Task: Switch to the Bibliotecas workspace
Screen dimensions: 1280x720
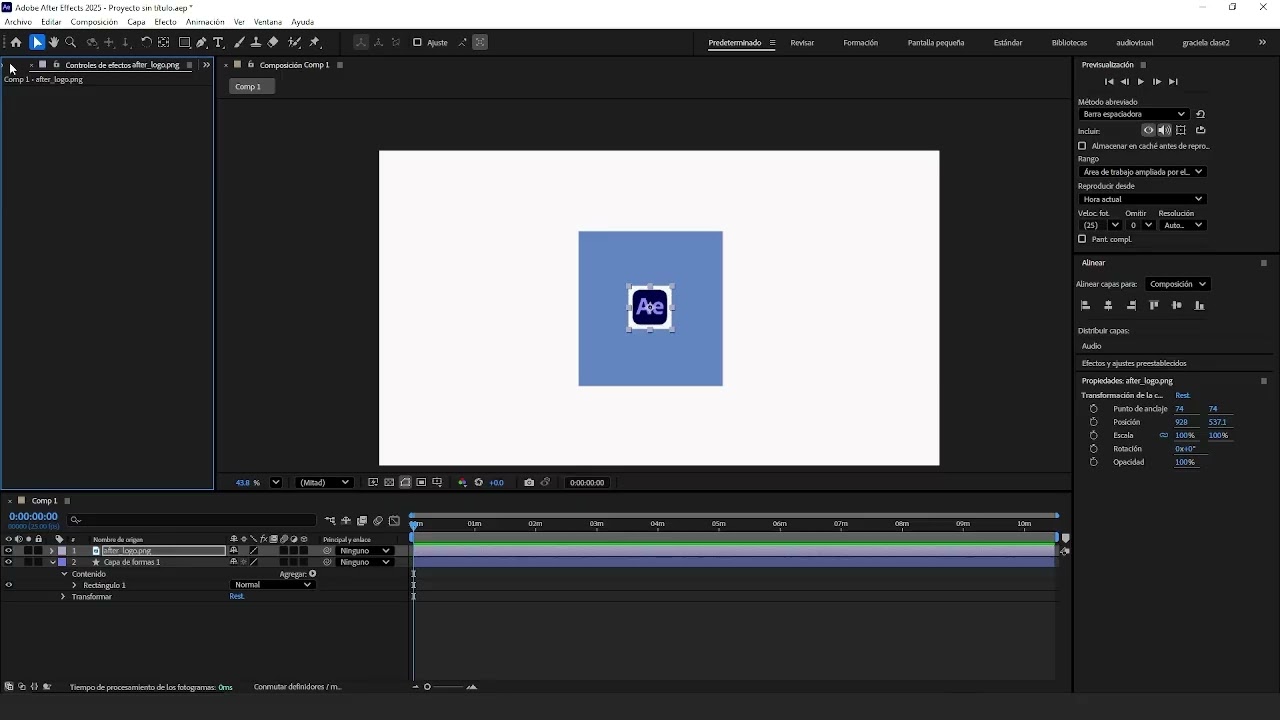Action: click(x=1069, y=43)
